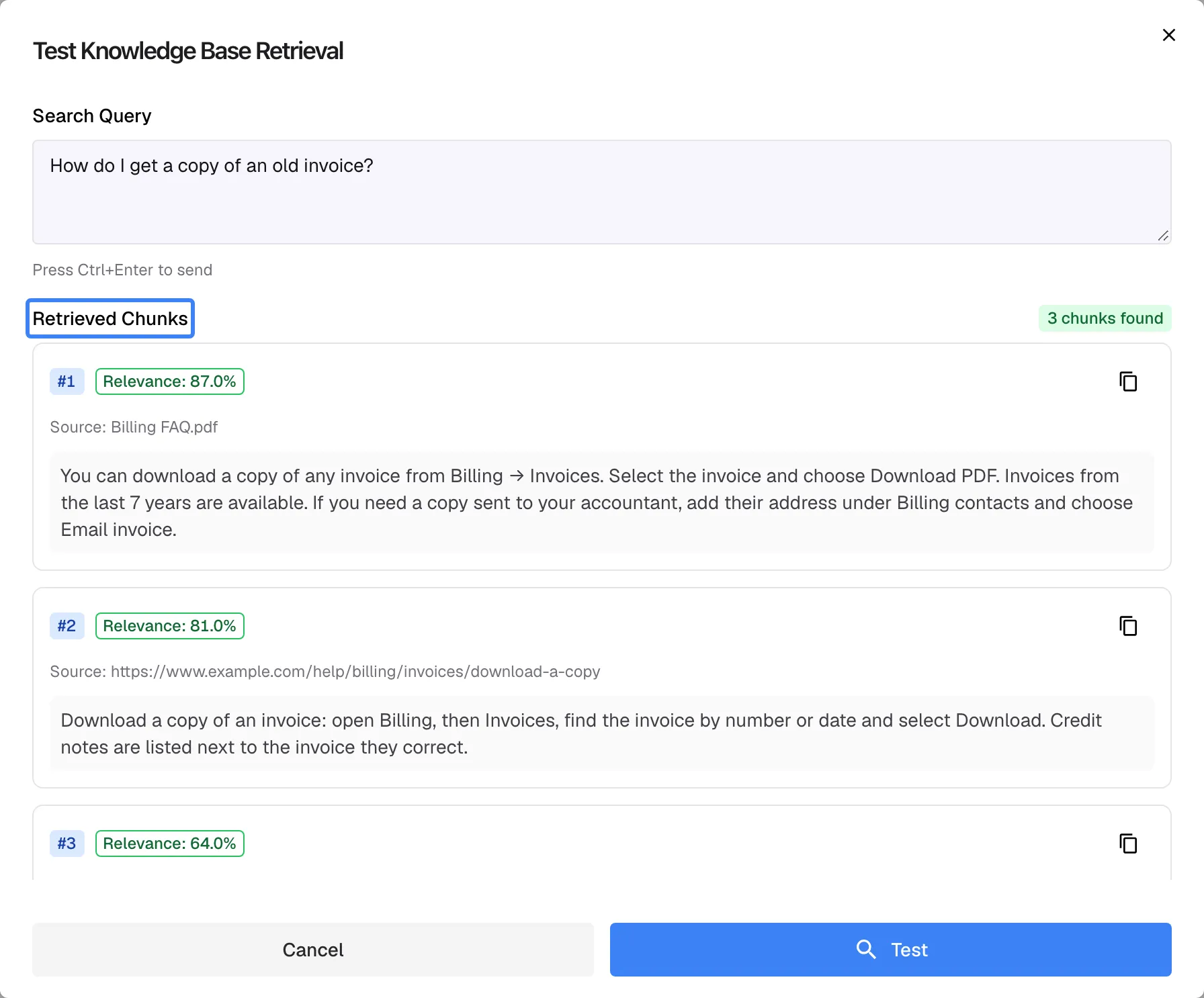The width and height of the screenshot is (1204, 998).
Task: Focus the Search Query text area
Action: 602,192
